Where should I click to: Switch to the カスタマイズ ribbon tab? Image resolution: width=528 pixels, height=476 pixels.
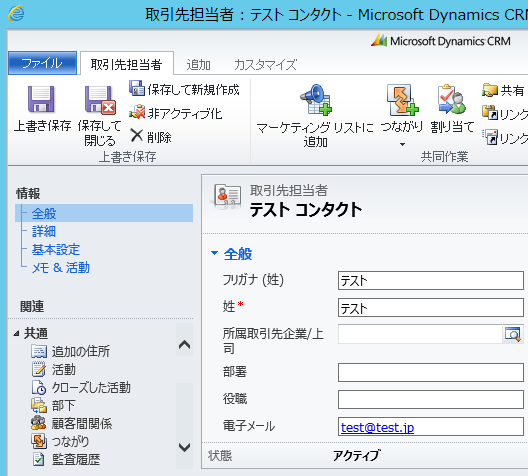[265, 64]
